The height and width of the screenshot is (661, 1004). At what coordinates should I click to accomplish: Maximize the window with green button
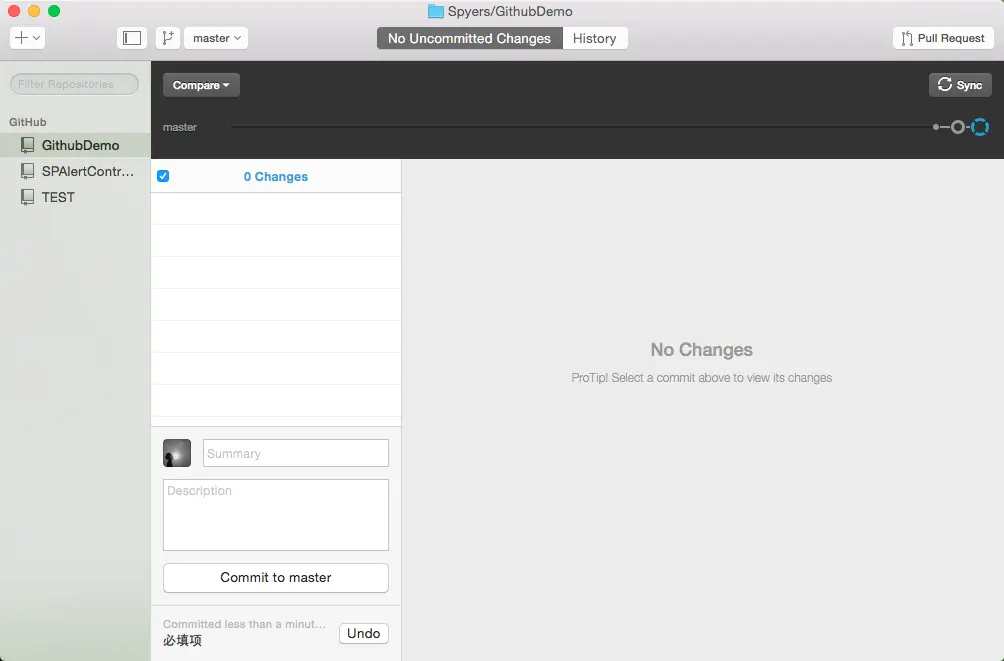coord(54,11)
